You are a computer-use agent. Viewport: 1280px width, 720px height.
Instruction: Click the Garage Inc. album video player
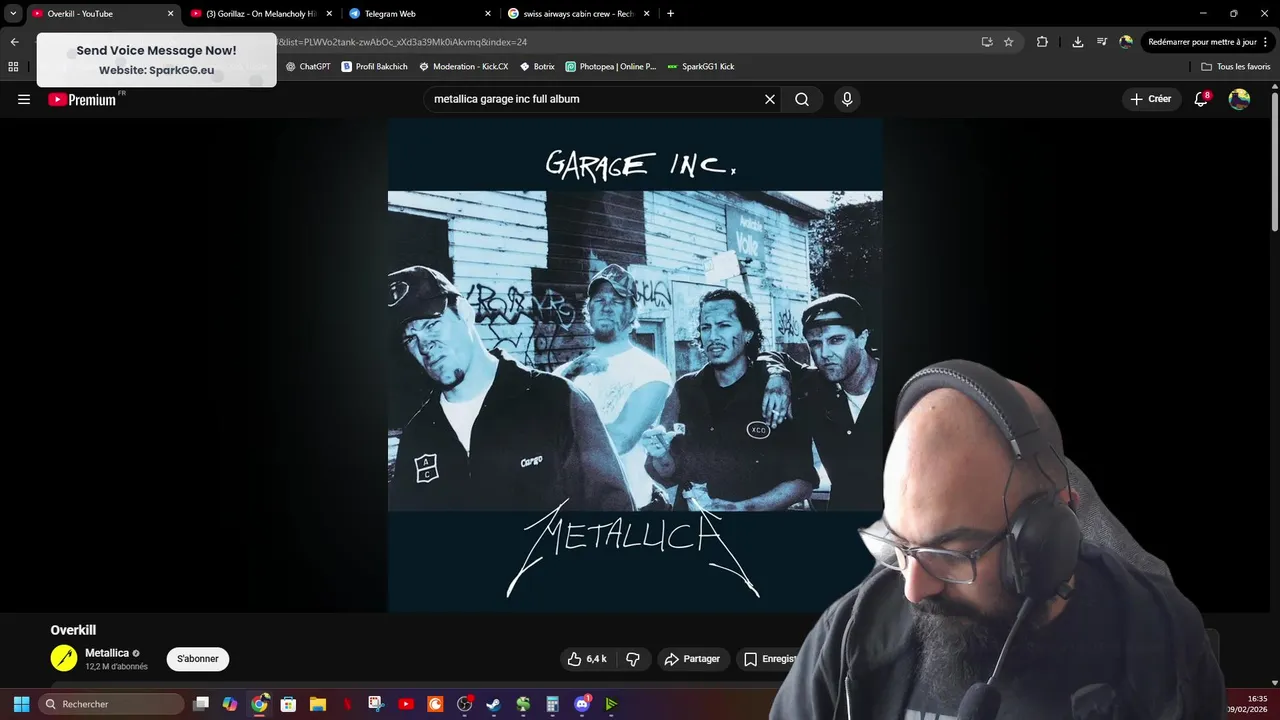coord(635,365)
